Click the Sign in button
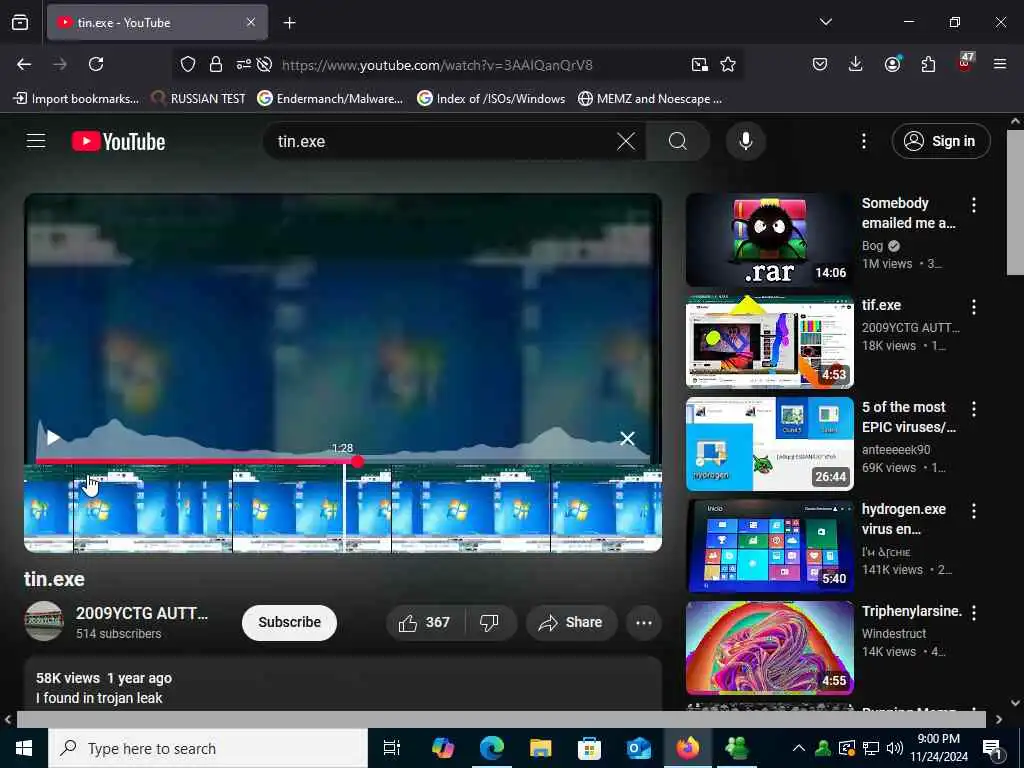1024x768 pixels. tap(940, 141)
